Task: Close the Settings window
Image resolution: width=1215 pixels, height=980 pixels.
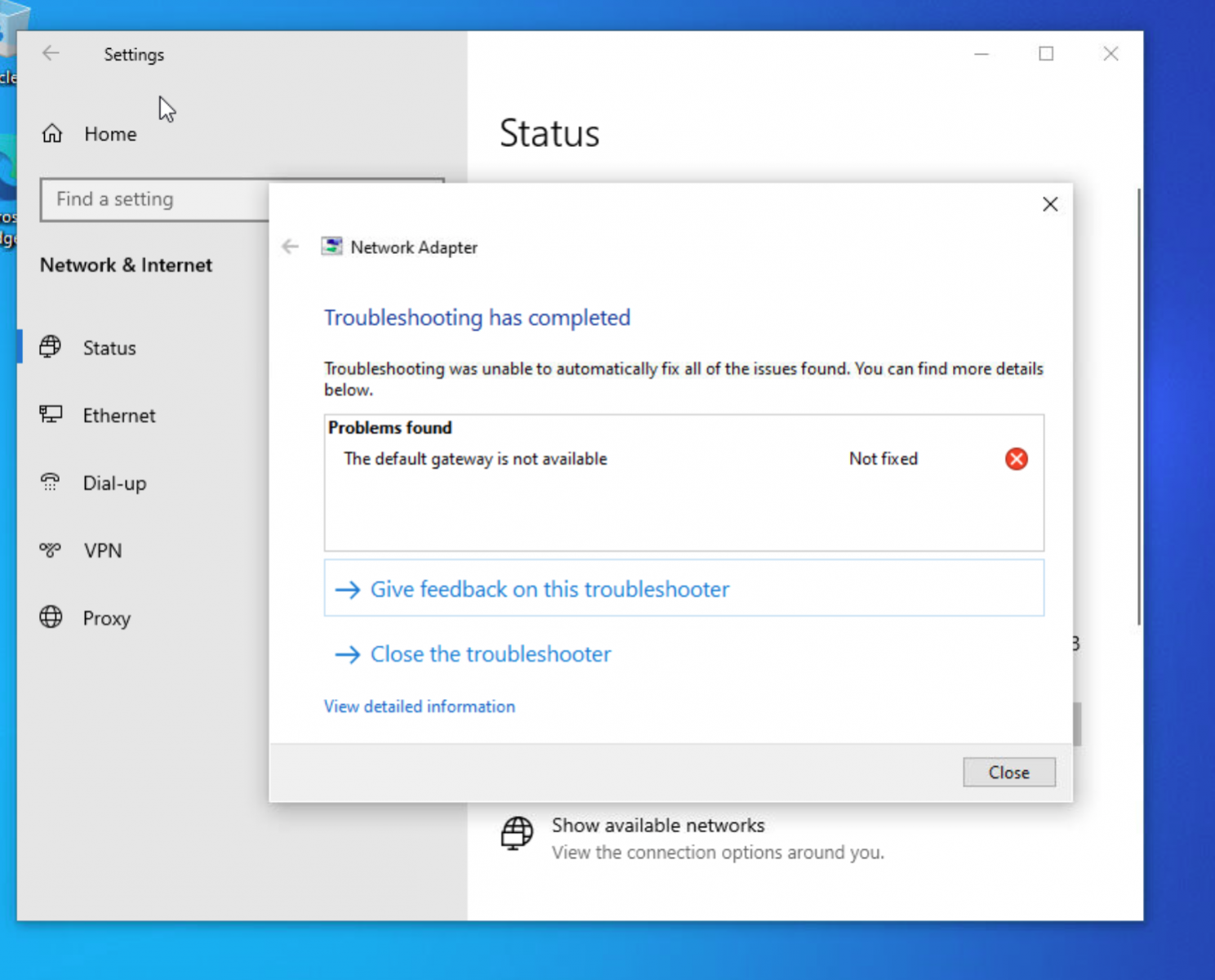Action: pyautogui.click(x=1110, y=54)
